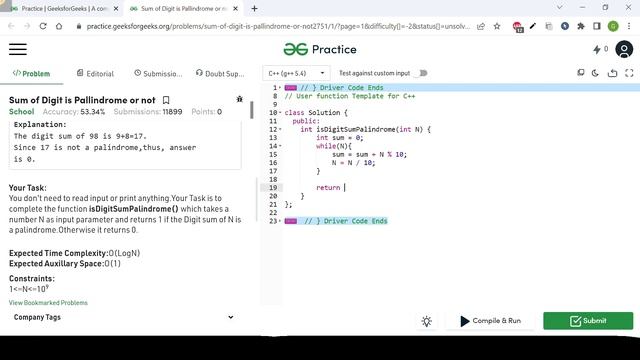Click 'Expected Auxiliary Space' text line
This screenshot has height=360, width=640.
[x=65, y=264]
